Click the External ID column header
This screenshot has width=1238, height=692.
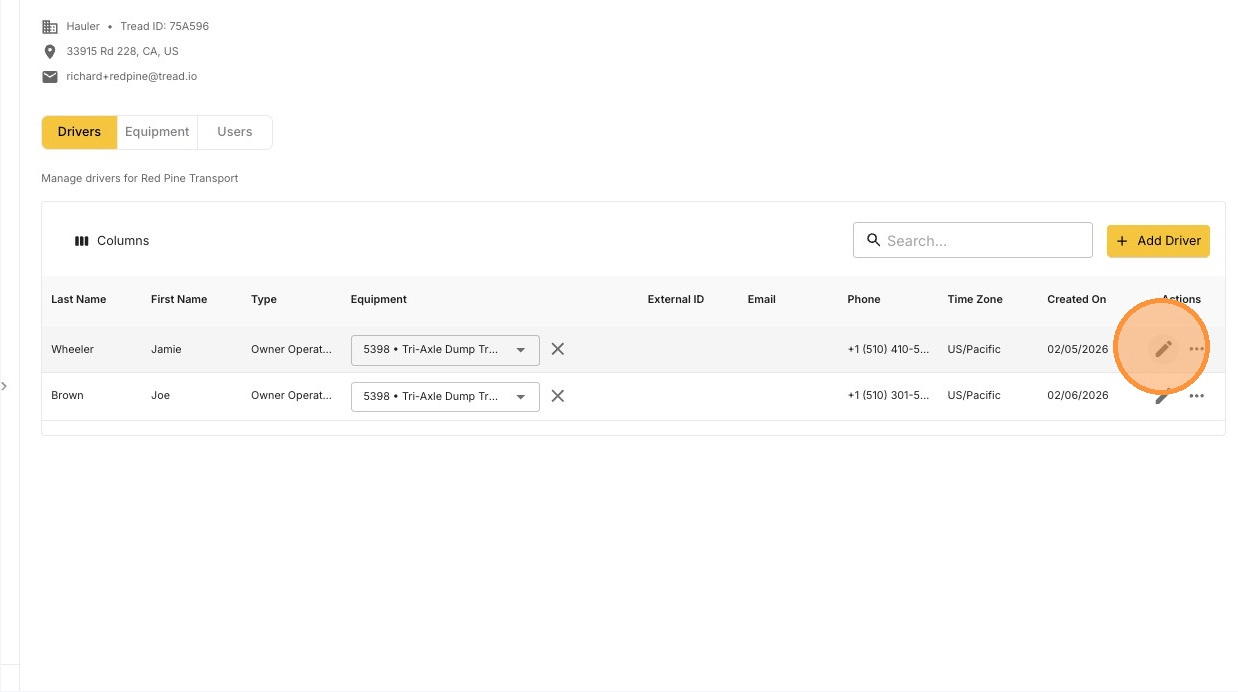click(676, 299)
